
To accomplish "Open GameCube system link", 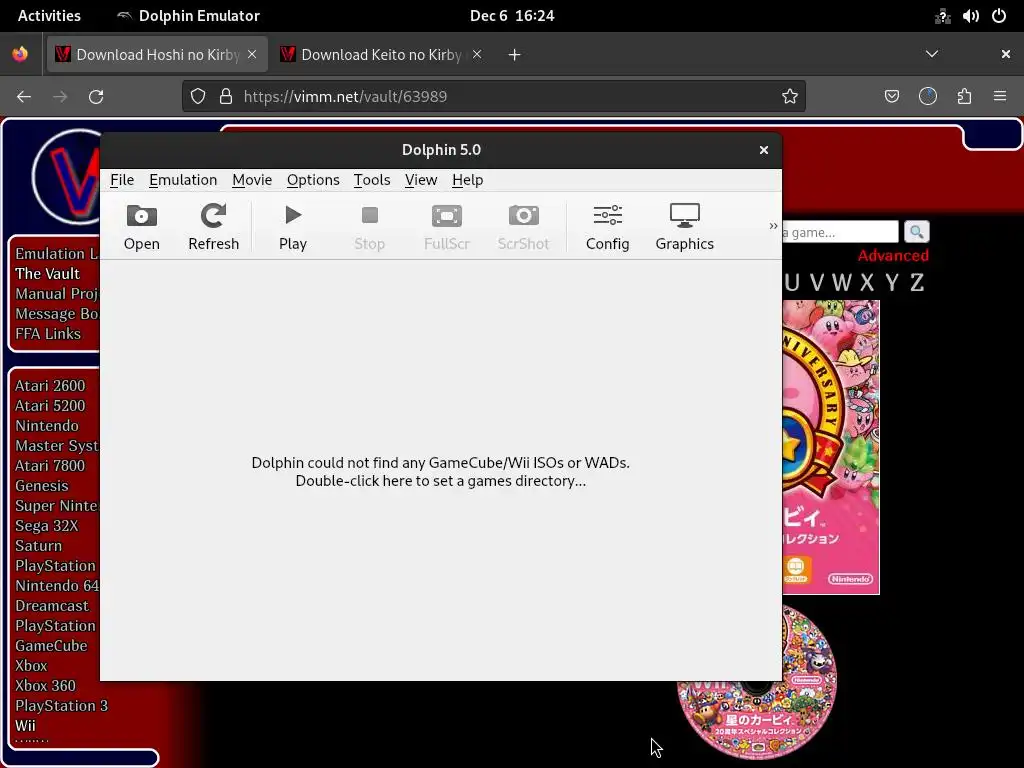I will (x=50, y=645).
